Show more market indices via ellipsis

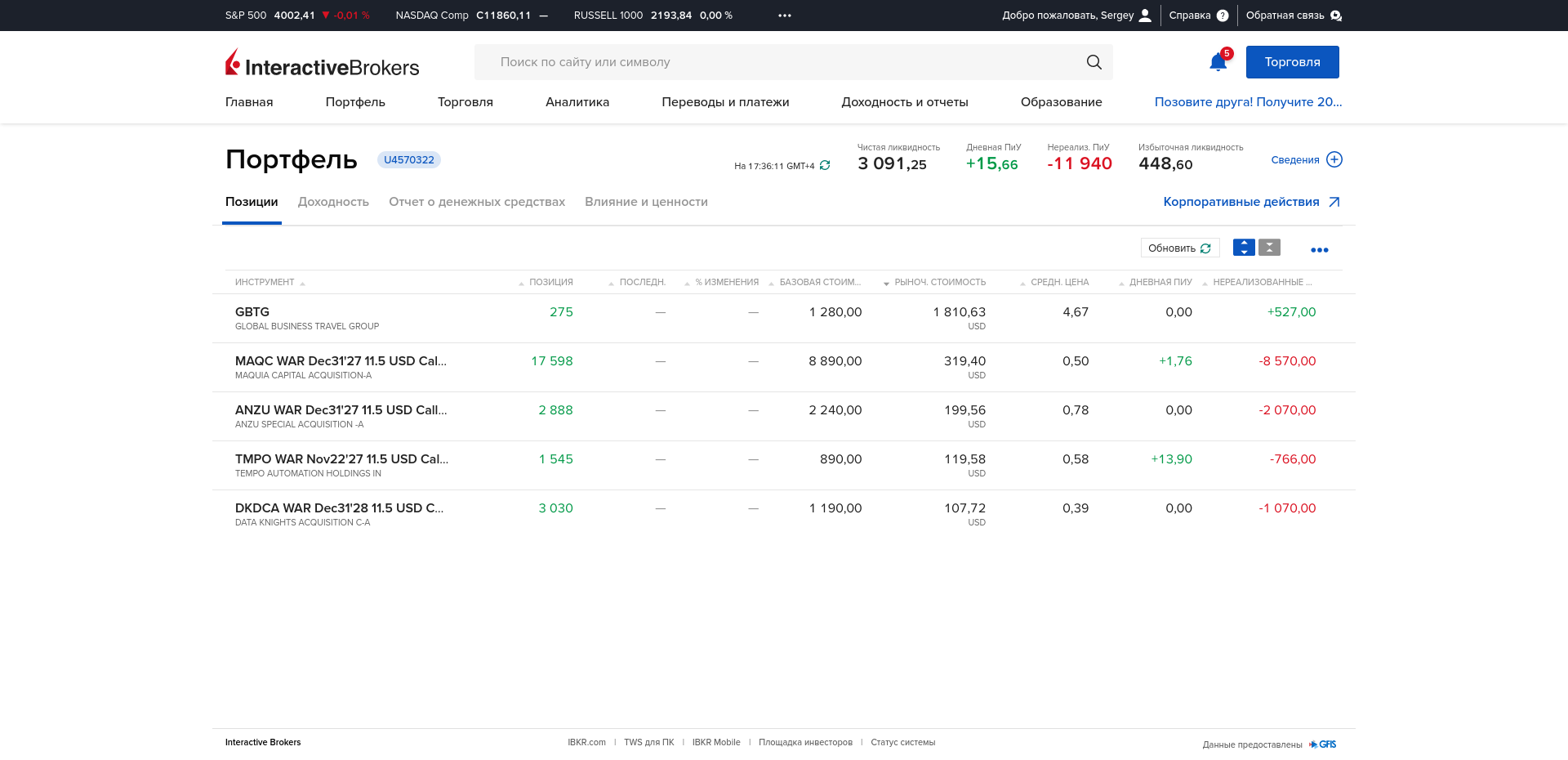[785, 16]
